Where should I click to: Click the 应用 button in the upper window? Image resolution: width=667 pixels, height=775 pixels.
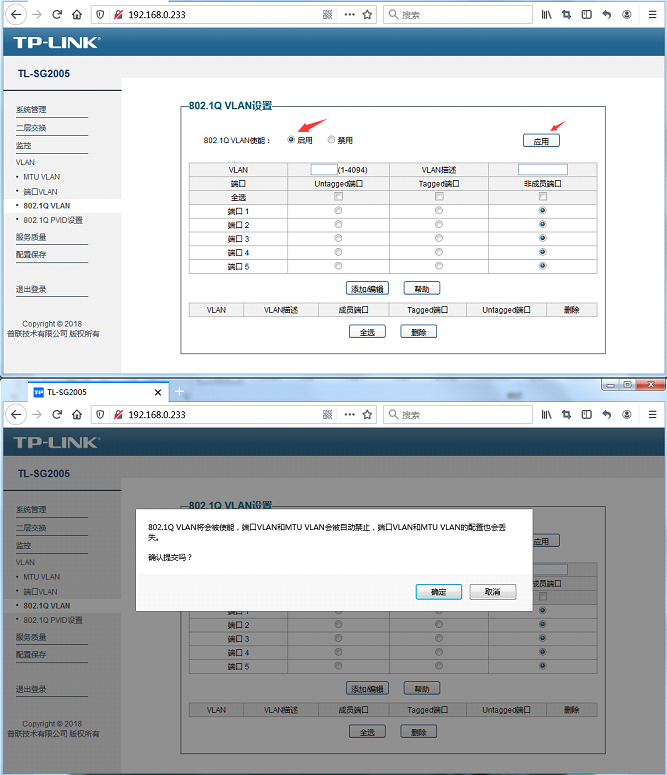coord(541,141)
